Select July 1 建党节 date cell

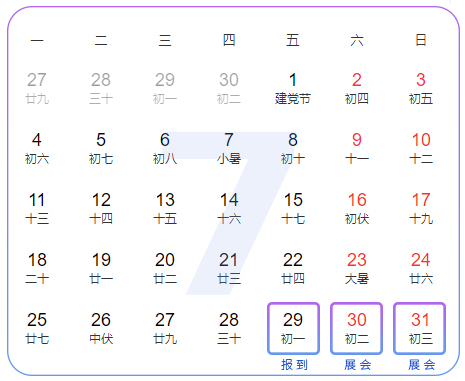tap(293, 89)
